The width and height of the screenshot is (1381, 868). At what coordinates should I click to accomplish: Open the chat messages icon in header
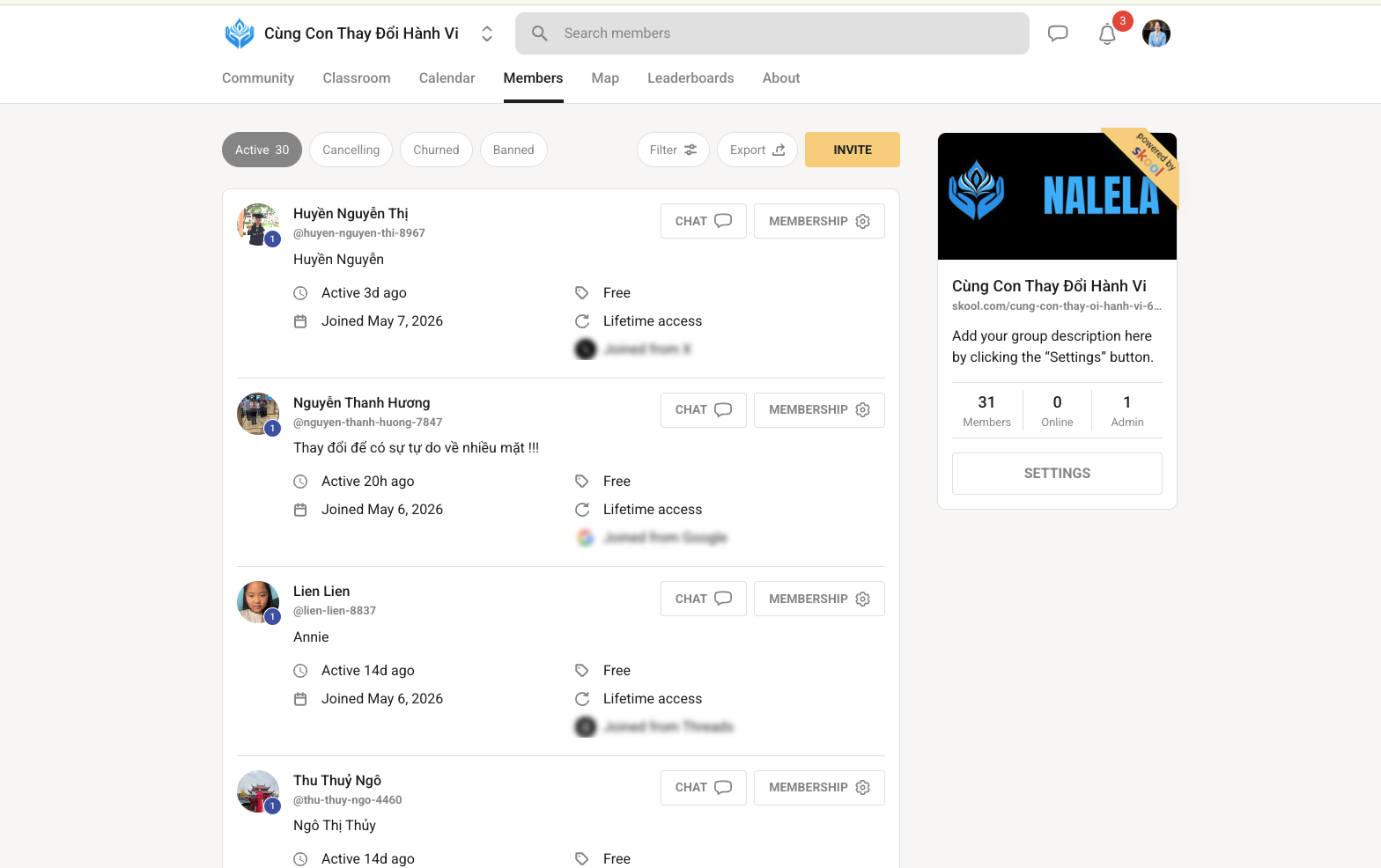coord(1058,33)
